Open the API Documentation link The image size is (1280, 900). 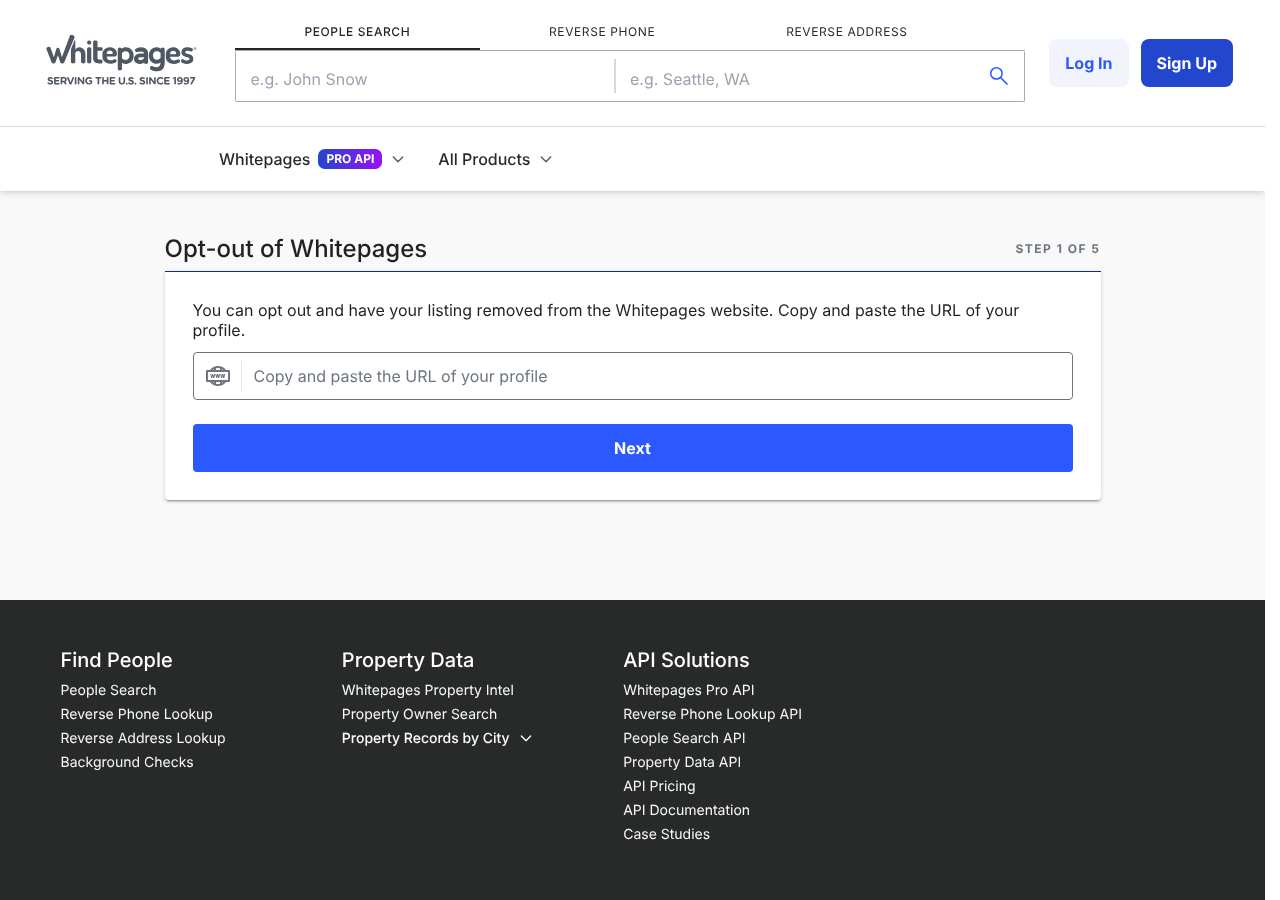[686, 810]
